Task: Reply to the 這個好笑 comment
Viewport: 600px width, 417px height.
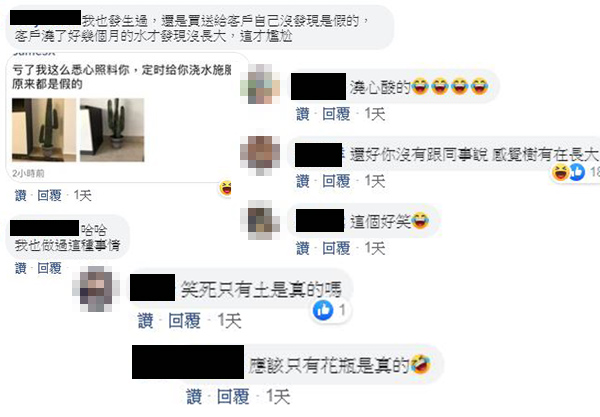Action: coord(336,248)
